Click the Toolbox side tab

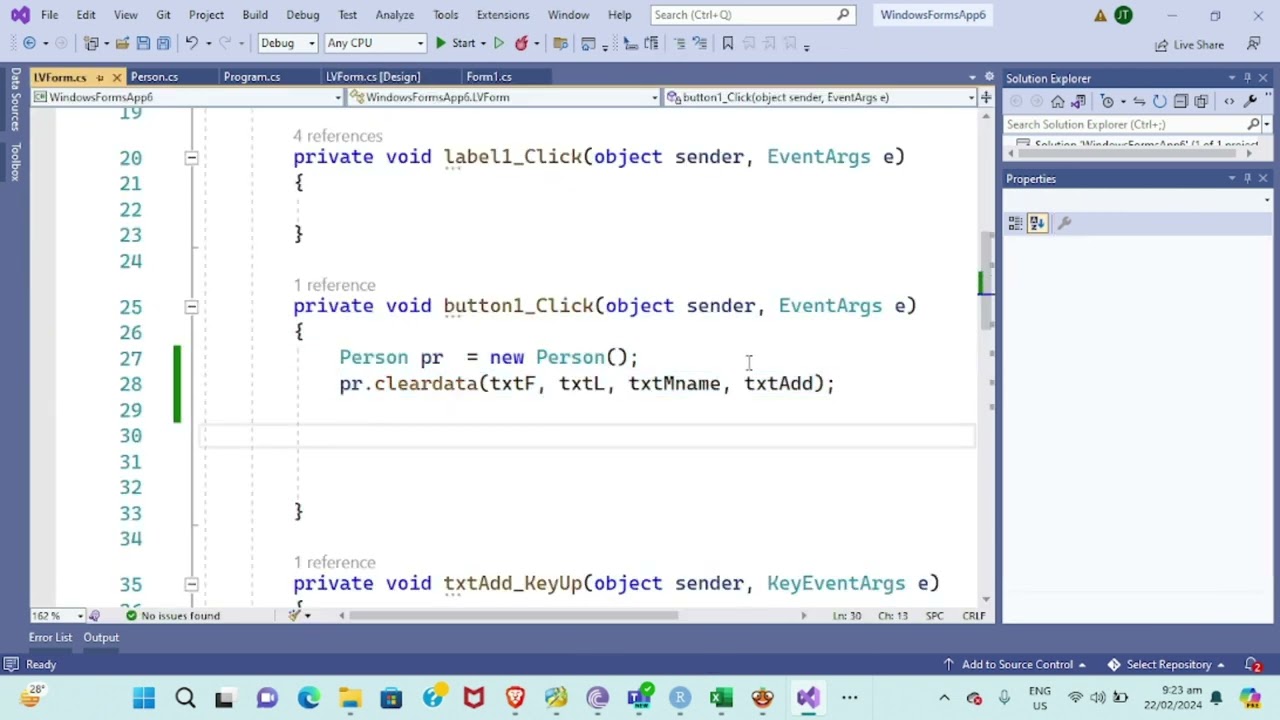(x=15, y=161)
